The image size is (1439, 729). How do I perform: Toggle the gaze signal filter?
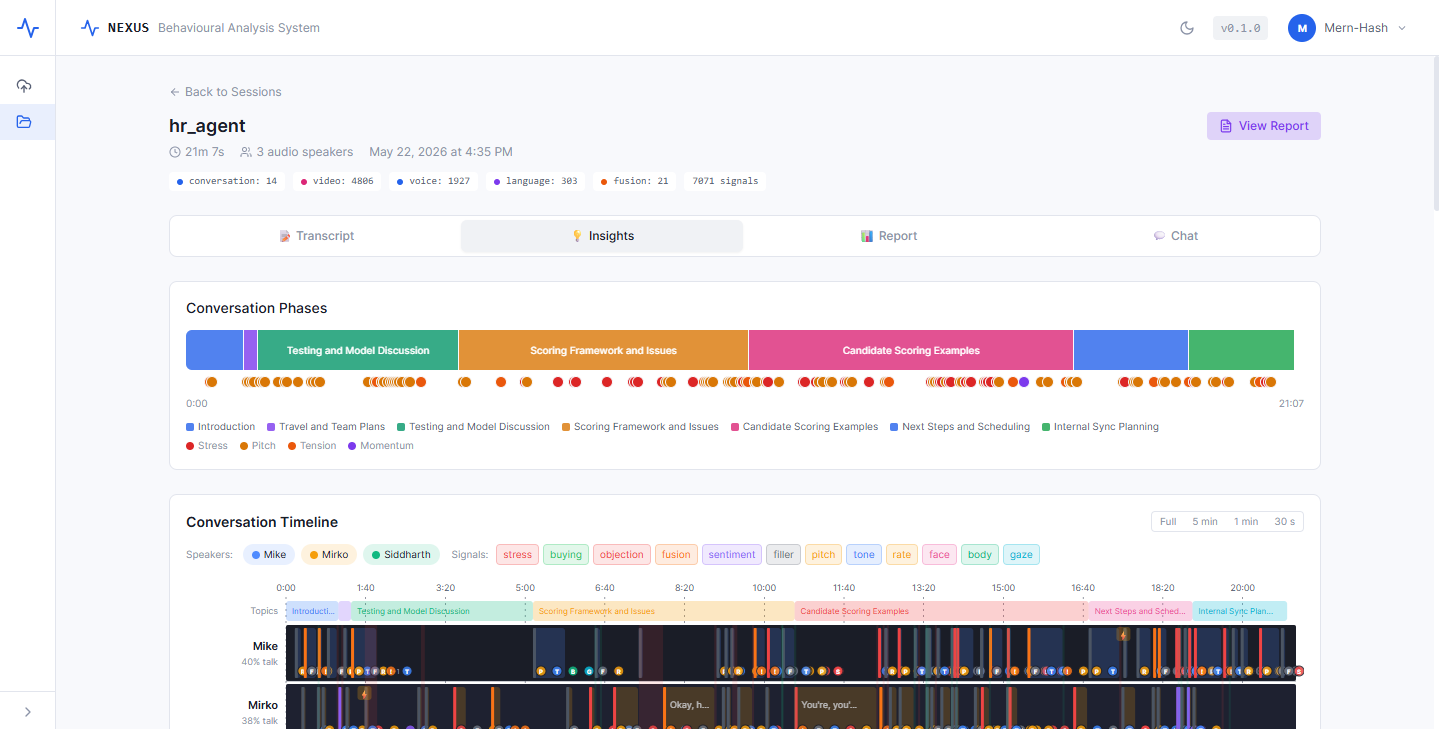click(x=1021, y=554)
